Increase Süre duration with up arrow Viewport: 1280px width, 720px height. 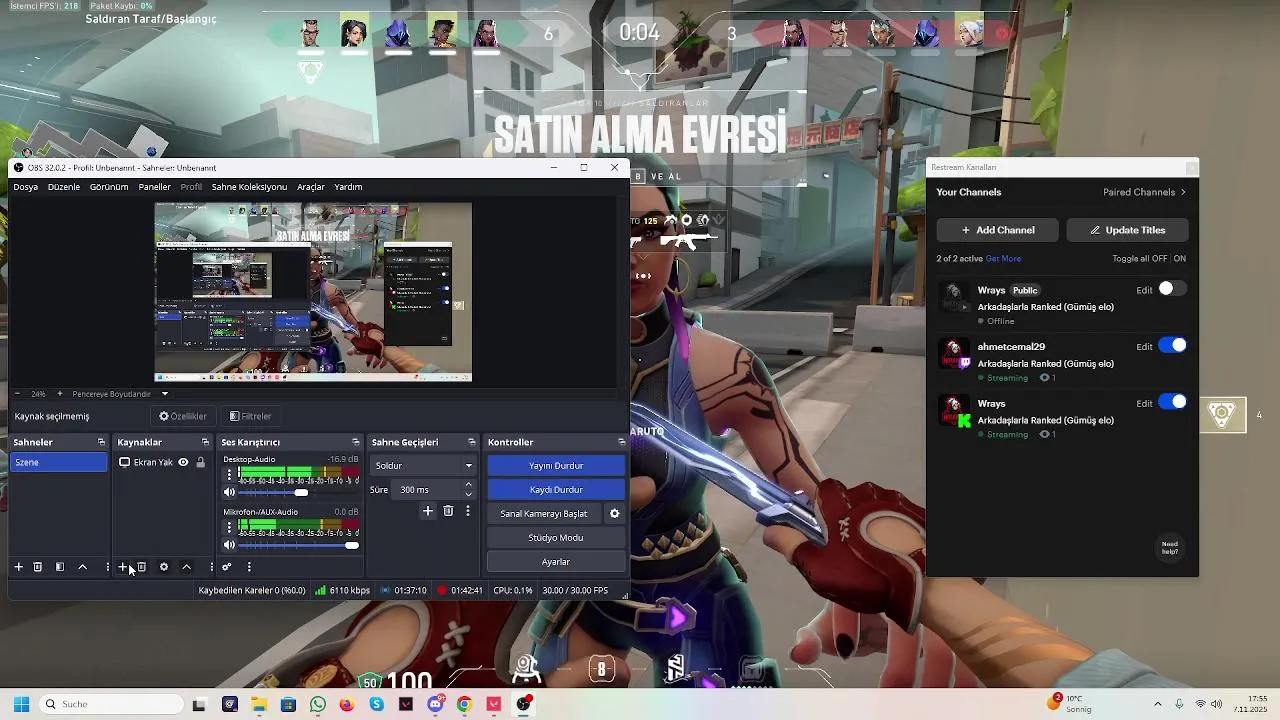coord(468,485)
